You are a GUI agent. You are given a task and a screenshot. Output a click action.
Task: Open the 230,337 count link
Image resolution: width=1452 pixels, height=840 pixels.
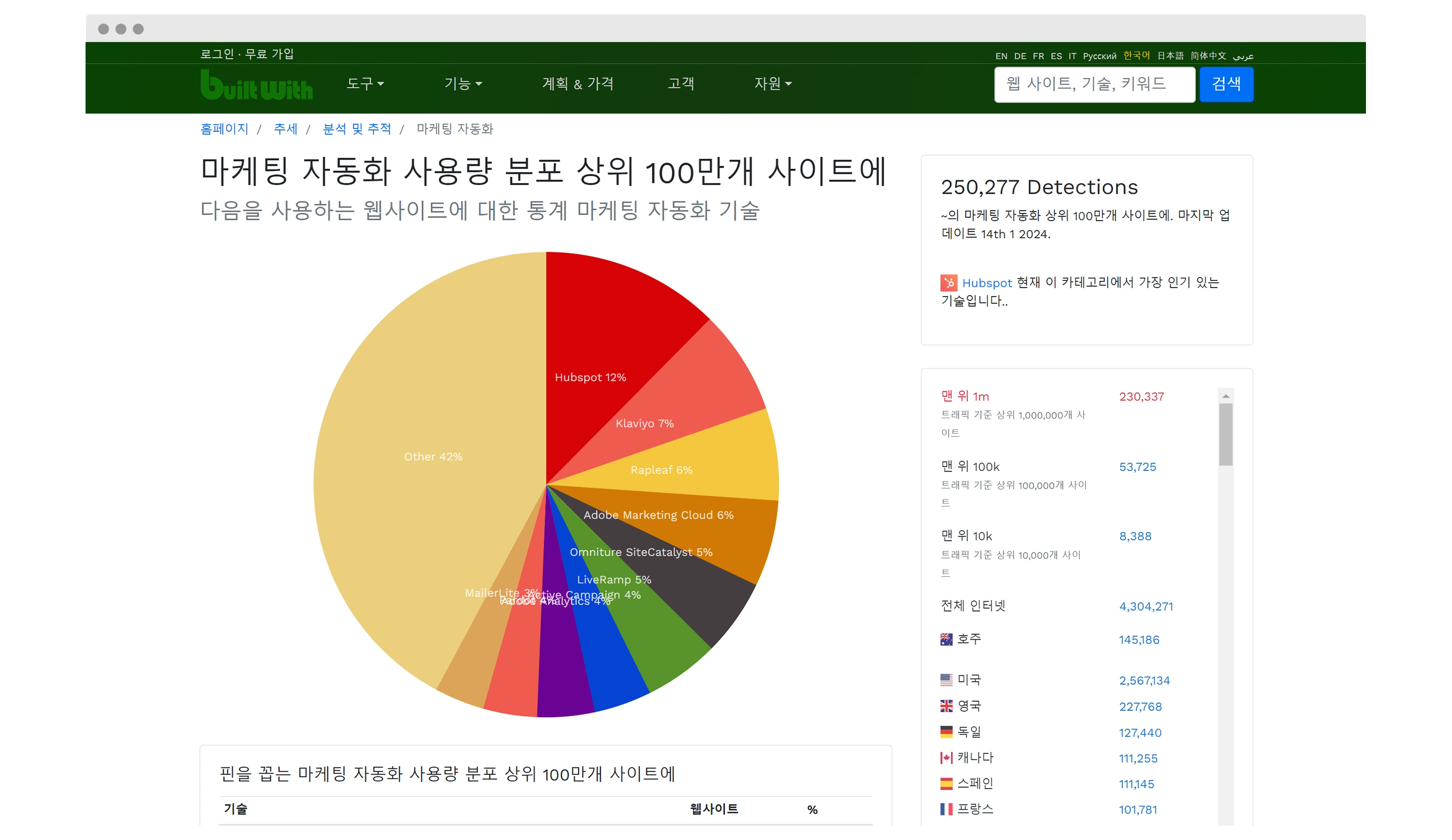click(x=1141, y=397)
